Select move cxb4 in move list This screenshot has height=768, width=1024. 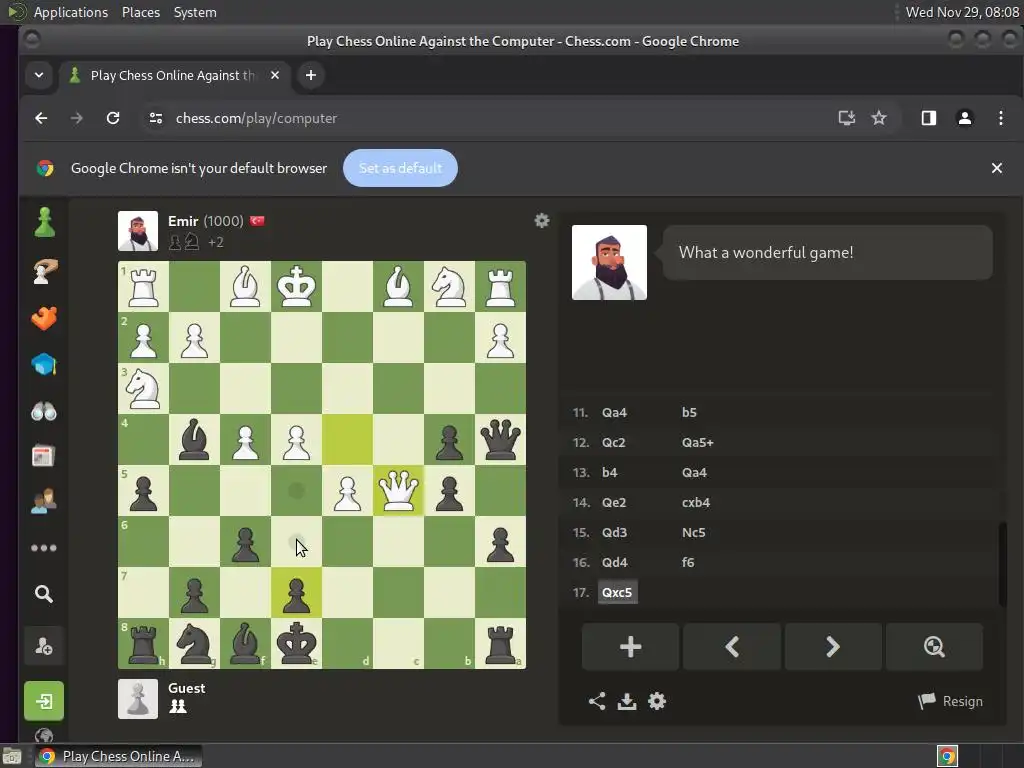pyautogui.click(x=696, y=502)
